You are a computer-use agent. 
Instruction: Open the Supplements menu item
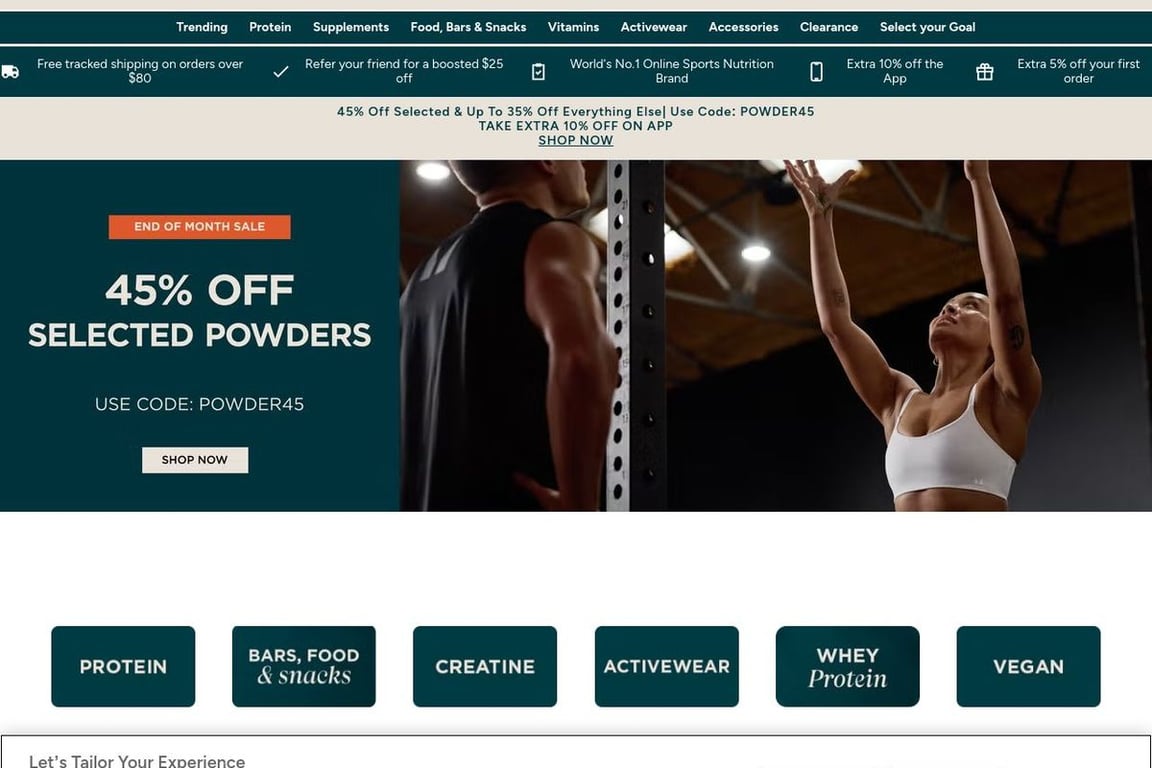(351, 27)
